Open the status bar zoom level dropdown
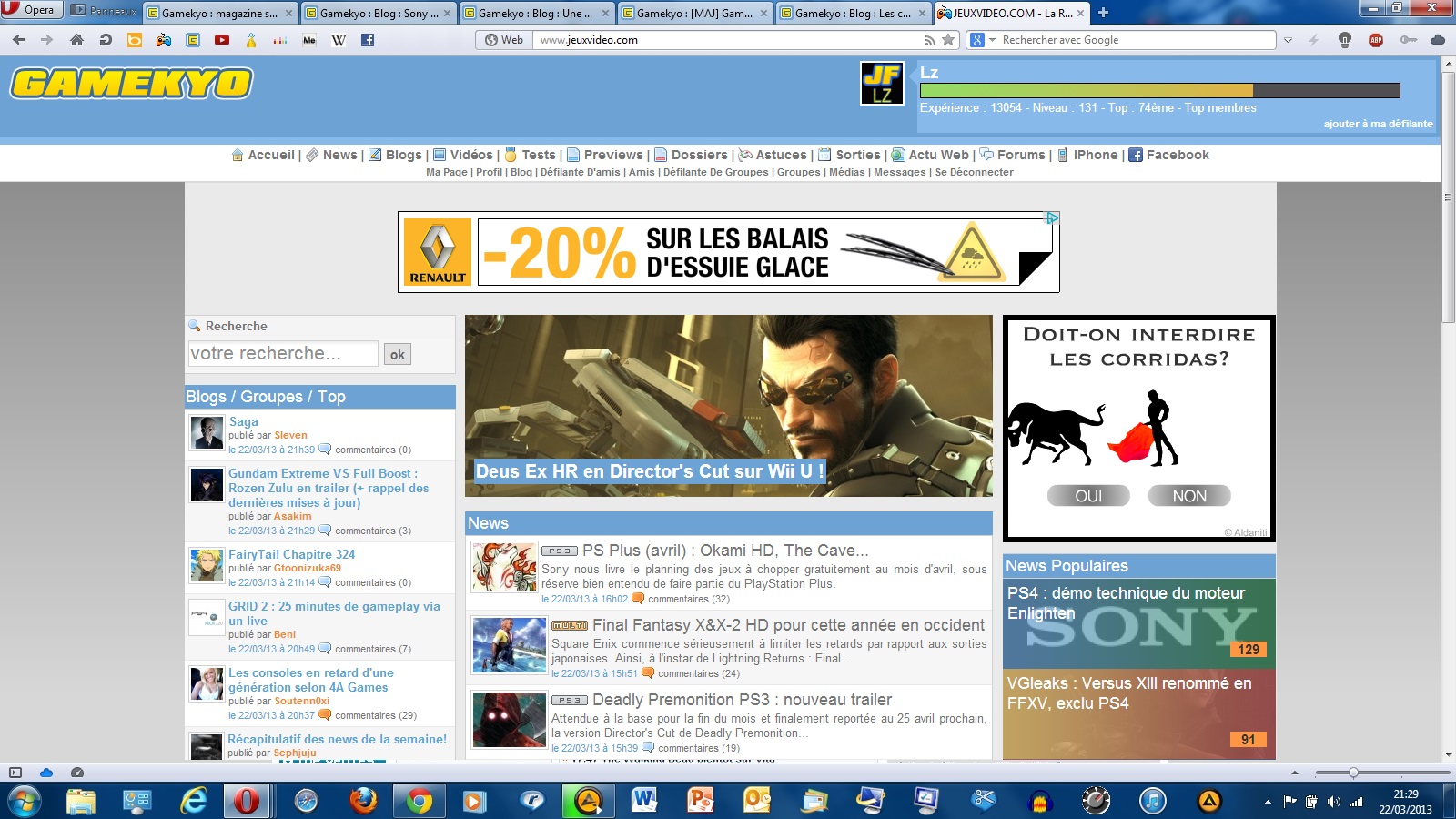 tap(1295, 773)
